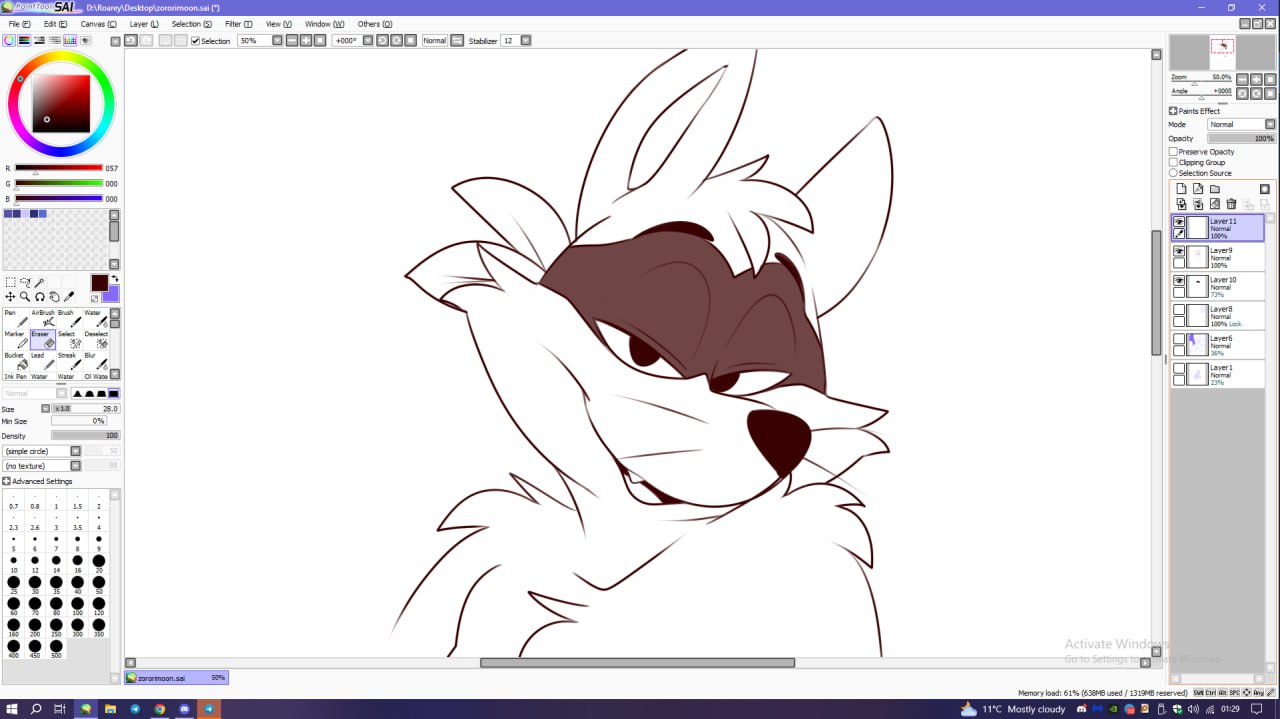Viewport: 1280px width, 719px height.
Task: Hide Layer9 using its eye icon
Action: (x=1179, y=251)
